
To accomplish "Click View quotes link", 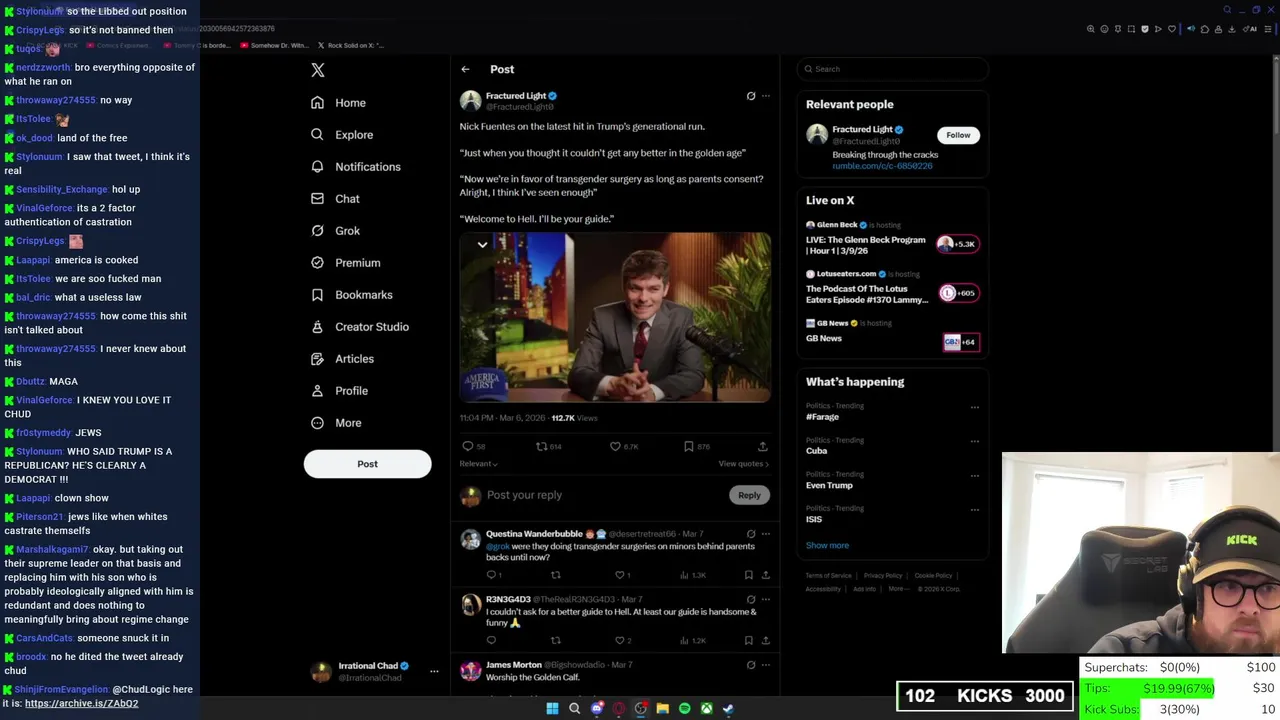I will pos(744,464).
